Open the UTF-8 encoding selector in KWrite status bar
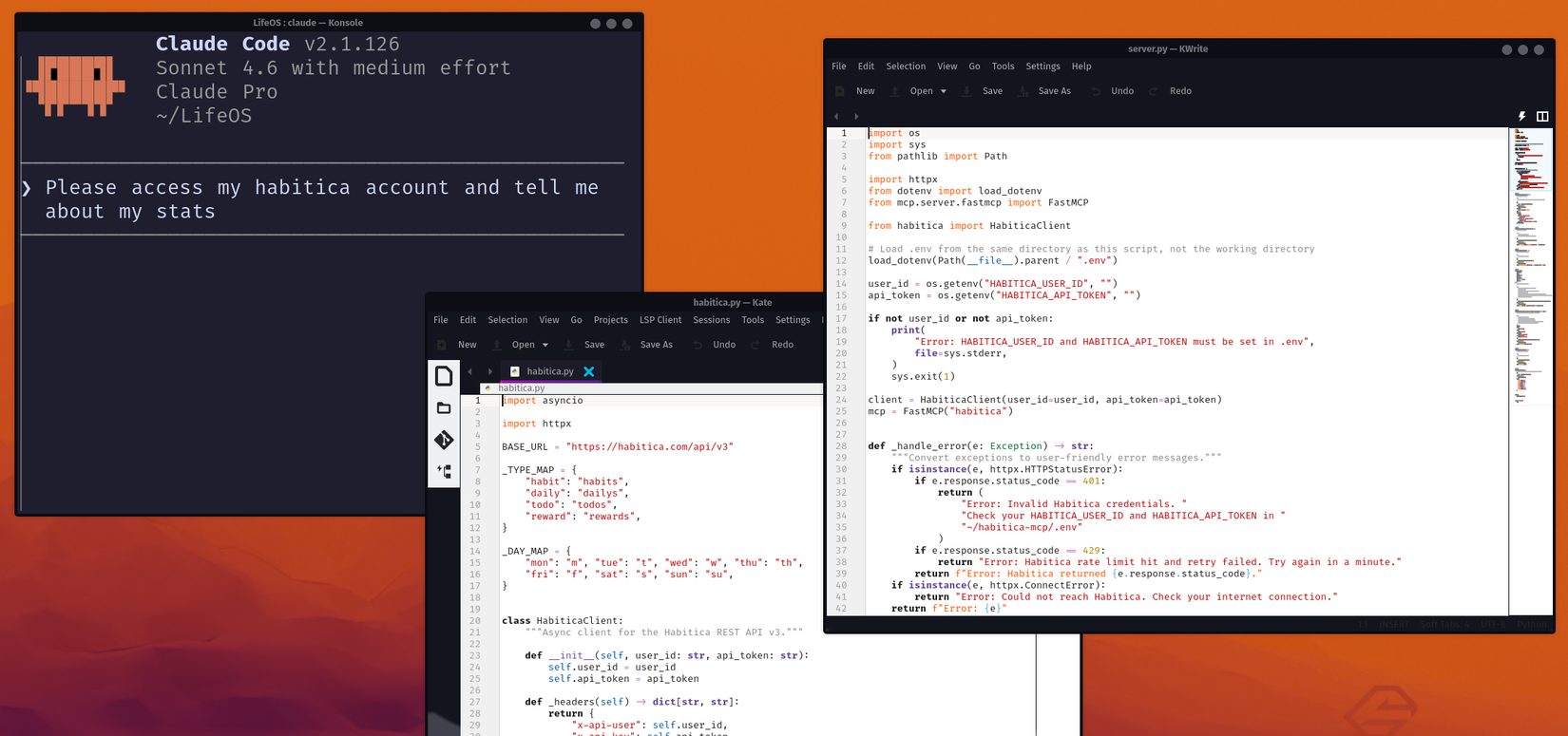 (x=1493, y=625)
